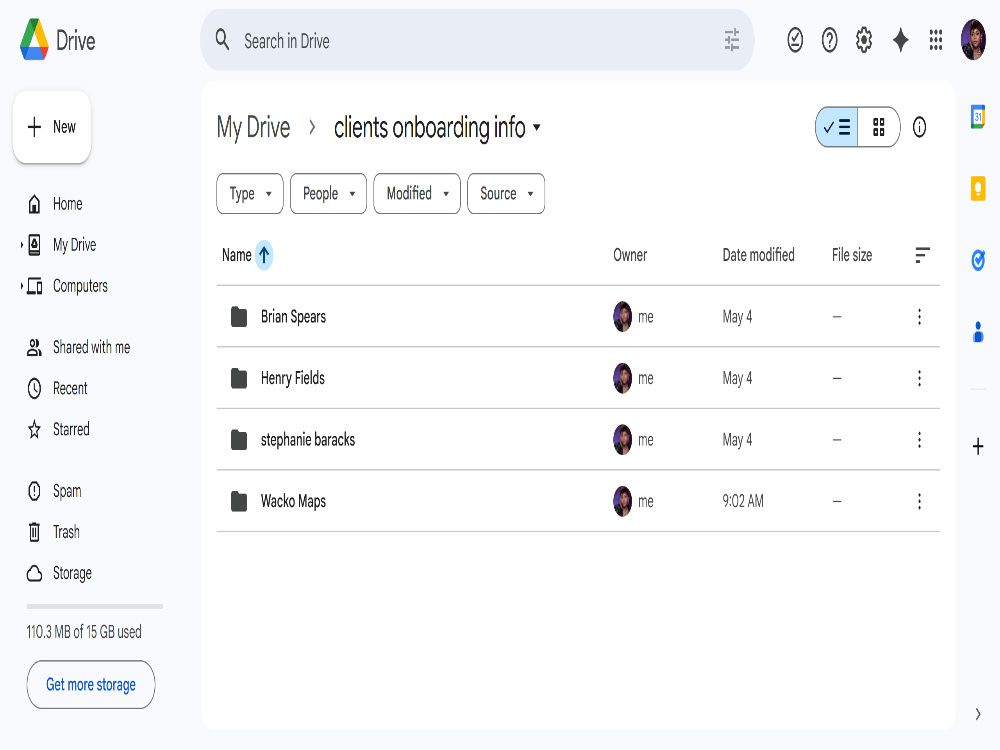Open the Source filter dropdown
The width and height of the screenshot is (1000, 750).
506,193
